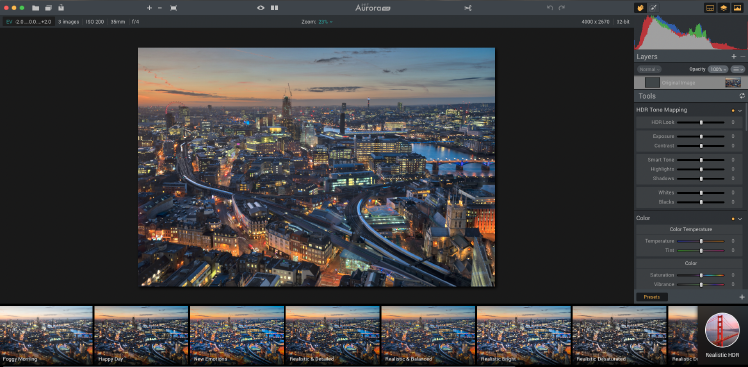Collapse the HDR Tone Mapping section

click(740, 110)
